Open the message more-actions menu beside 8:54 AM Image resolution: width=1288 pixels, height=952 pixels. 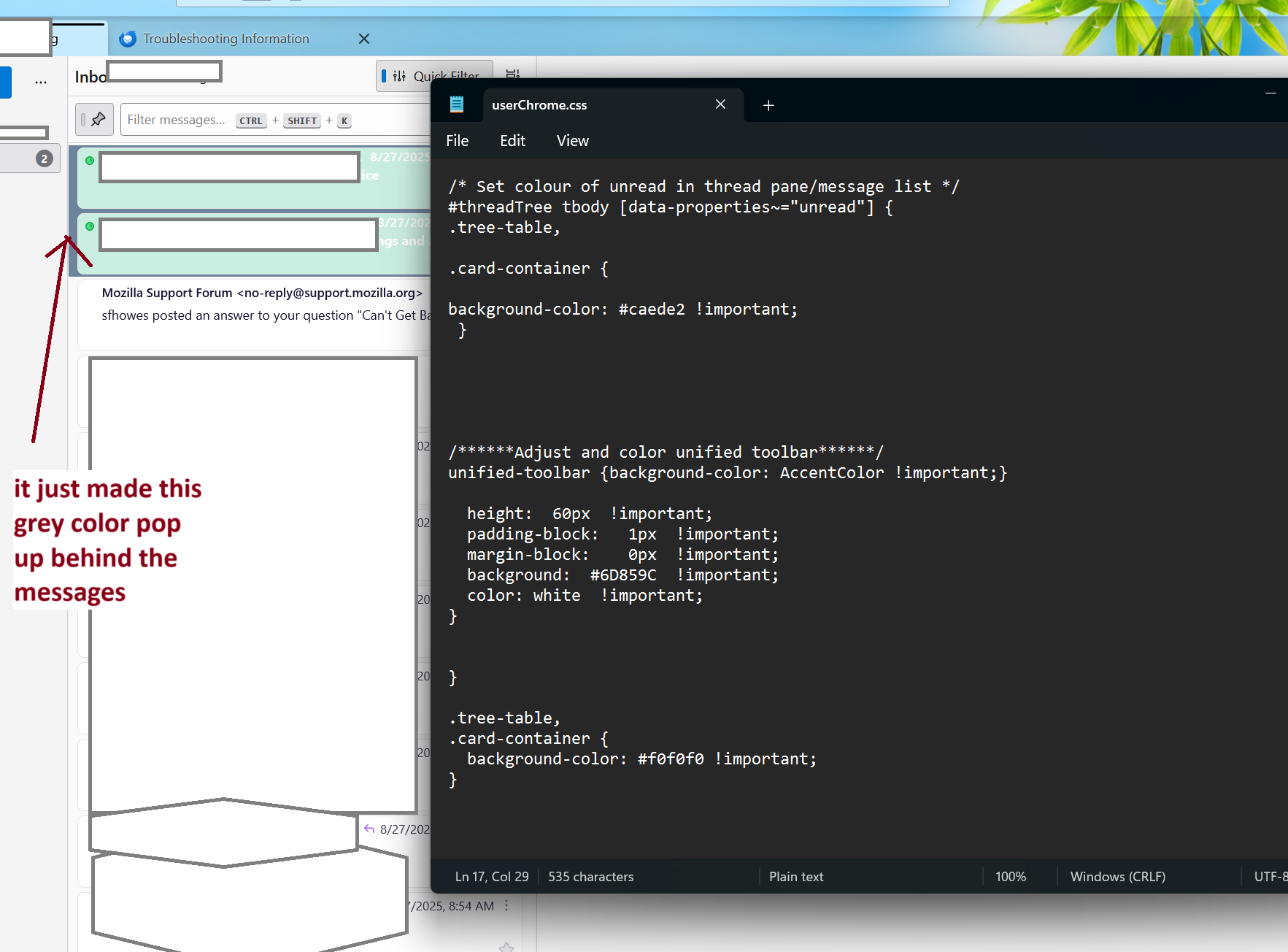click(506, 905)
